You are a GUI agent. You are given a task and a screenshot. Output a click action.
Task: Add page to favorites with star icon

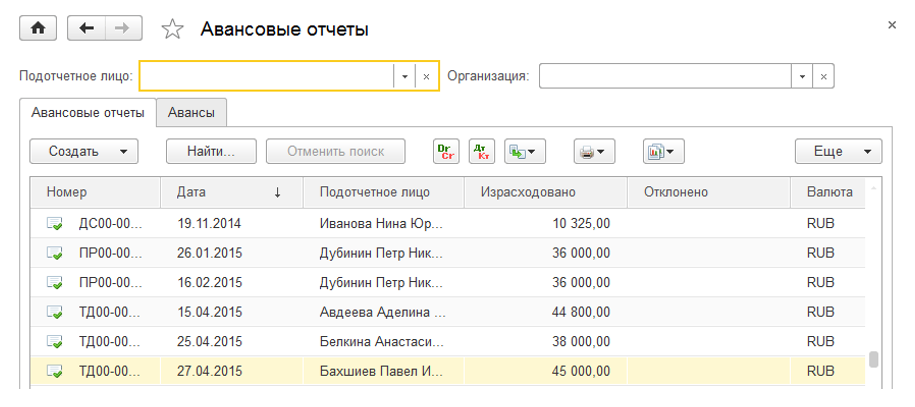pyautogui.click(x=173, y=29)
